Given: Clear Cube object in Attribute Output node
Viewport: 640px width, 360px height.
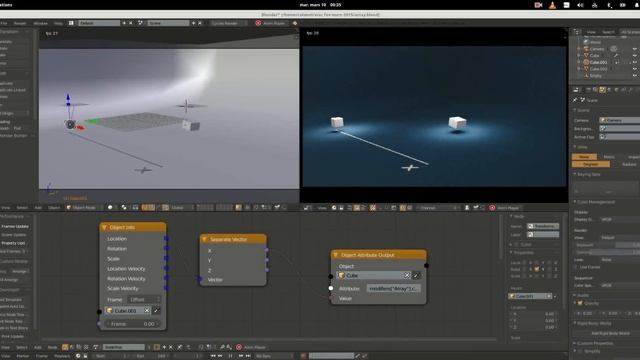Looking at the screenshot, I should 407,276.
